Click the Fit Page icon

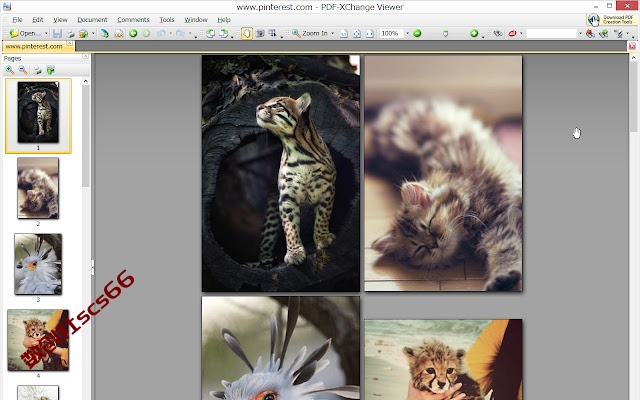pos(357,33)
